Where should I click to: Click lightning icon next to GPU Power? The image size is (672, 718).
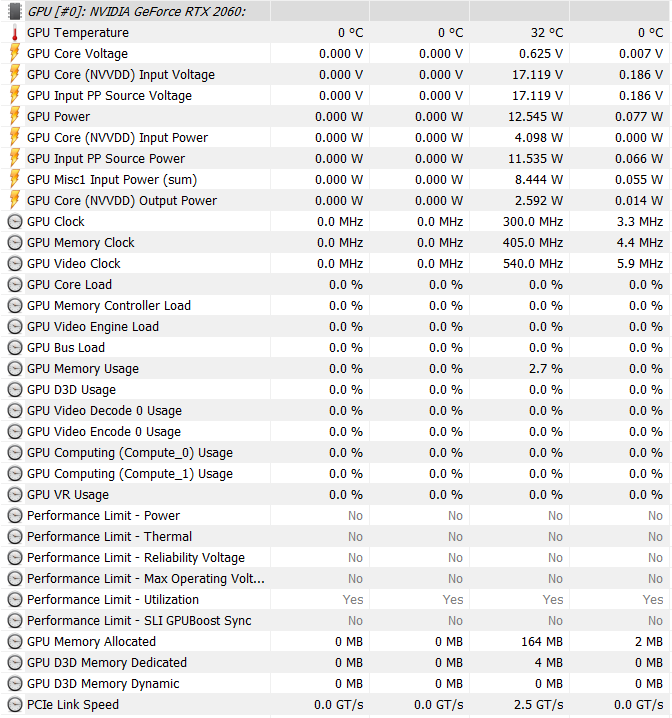[x=15, y=117]
